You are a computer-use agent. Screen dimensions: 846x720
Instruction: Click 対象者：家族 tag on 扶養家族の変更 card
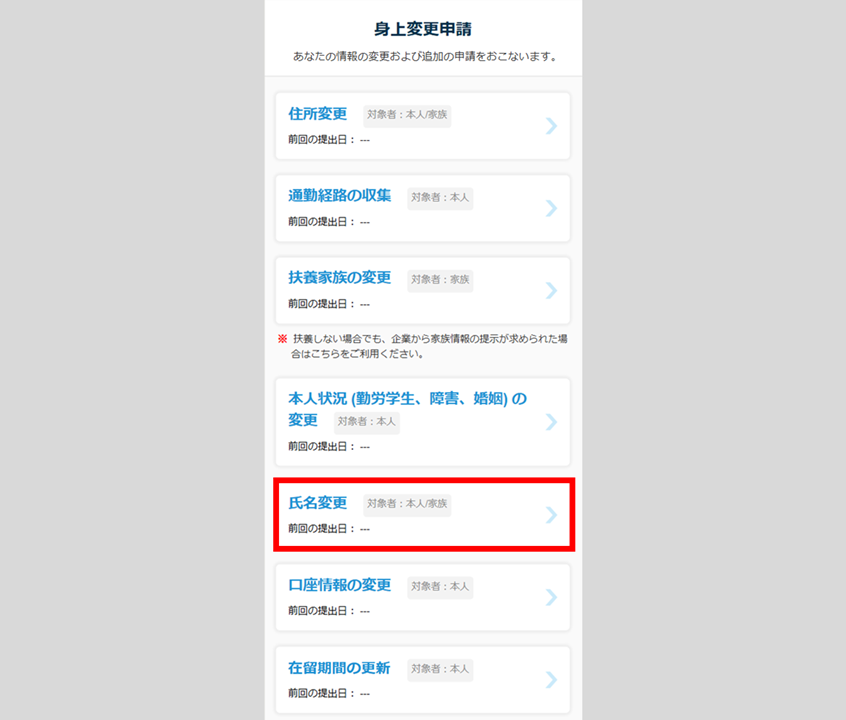tap(440, 280)
